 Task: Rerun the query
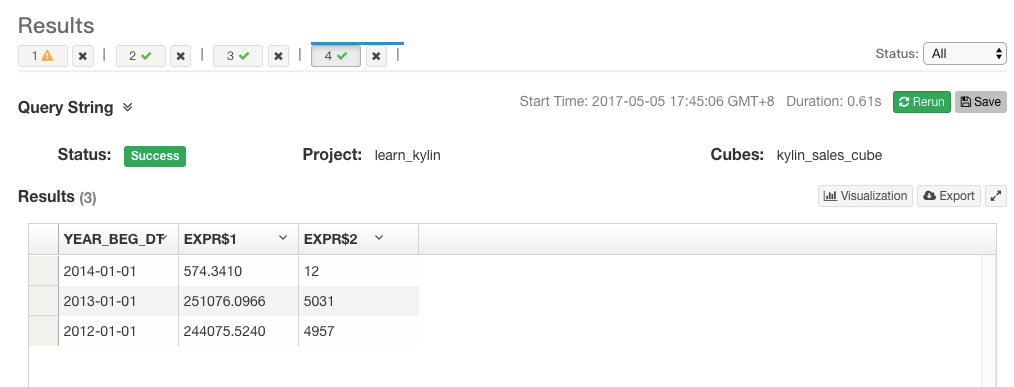click(922, 102)
